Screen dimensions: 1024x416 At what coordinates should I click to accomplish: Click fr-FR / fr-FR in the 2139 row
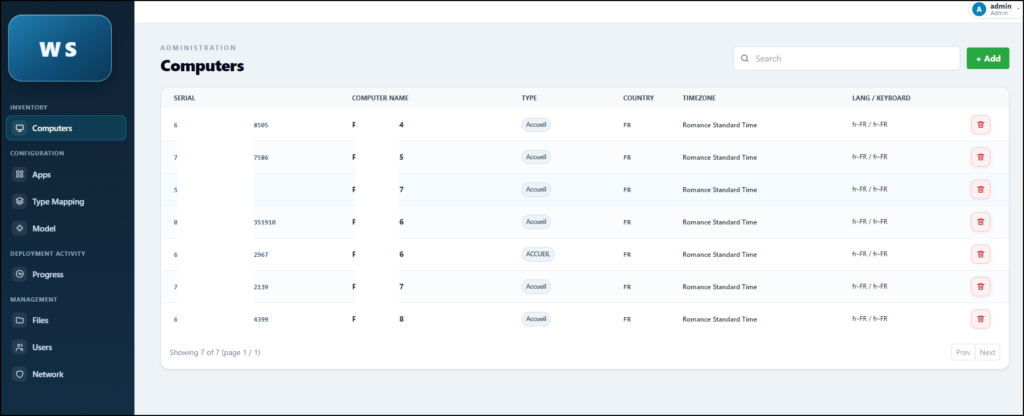(870, 286)
